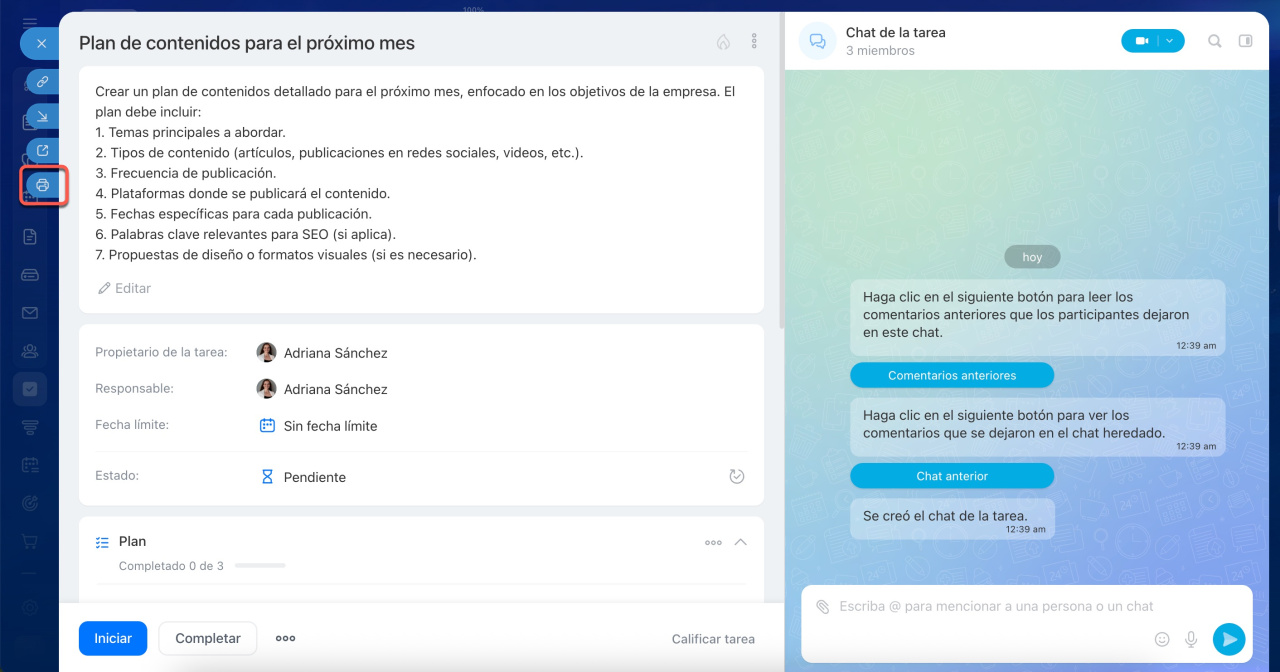Open more actions next to Completar
Image resolution: width=1280 pixels, height=672 pixels.
(286, 639)
